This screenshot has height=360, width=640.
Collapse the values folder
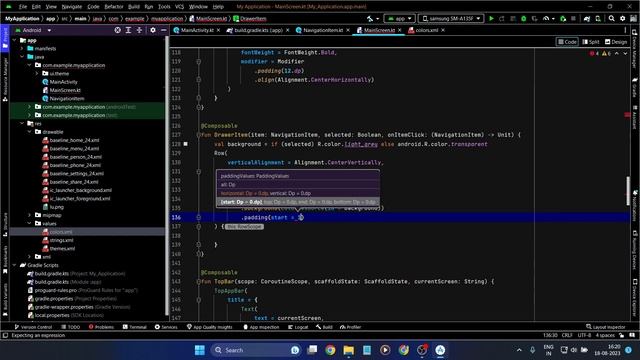click(x=29, y=224)
